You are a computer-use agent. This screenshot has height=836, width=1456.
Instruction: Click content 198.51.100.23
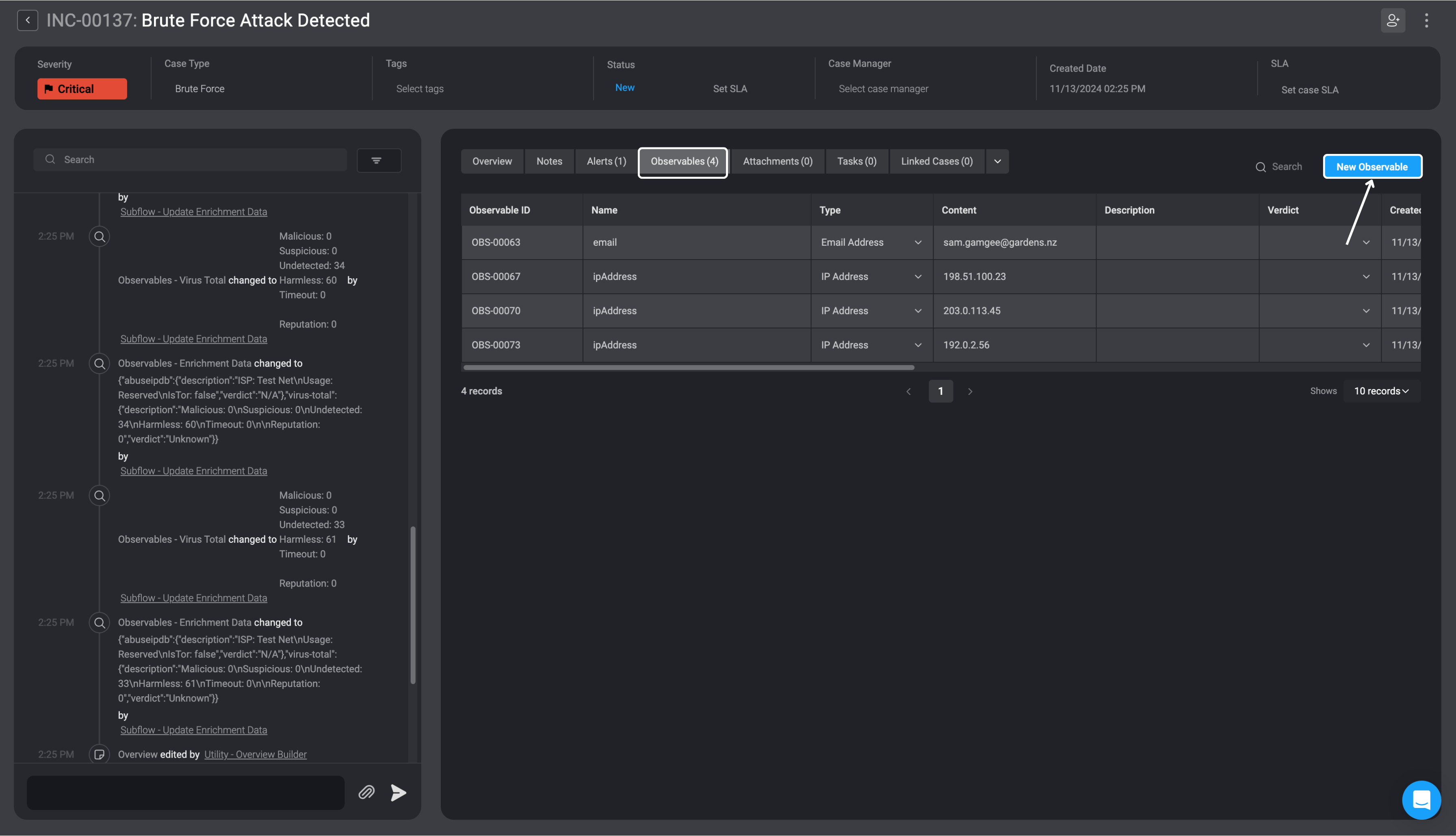(974, 276)
